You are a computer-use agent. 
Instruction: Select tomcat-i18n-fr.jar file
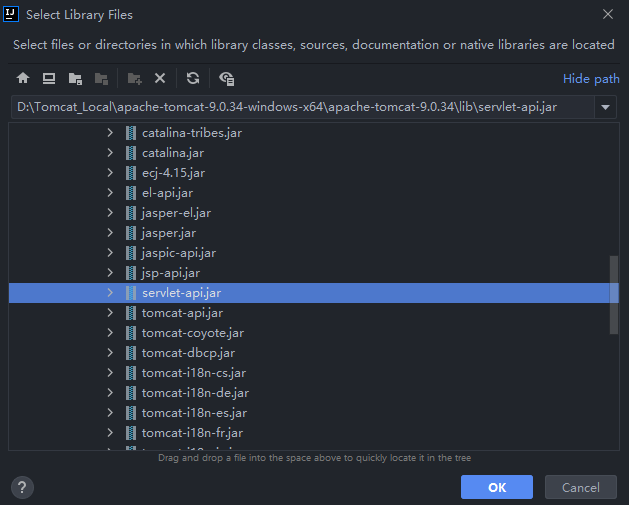click(192, 433)
